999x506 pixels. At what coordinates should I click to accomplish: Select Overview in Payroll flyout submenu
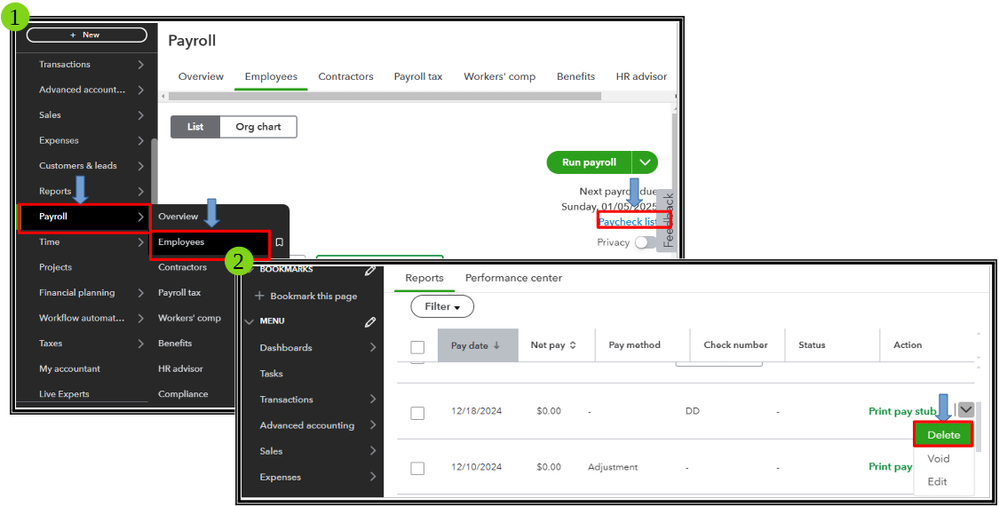178,217
